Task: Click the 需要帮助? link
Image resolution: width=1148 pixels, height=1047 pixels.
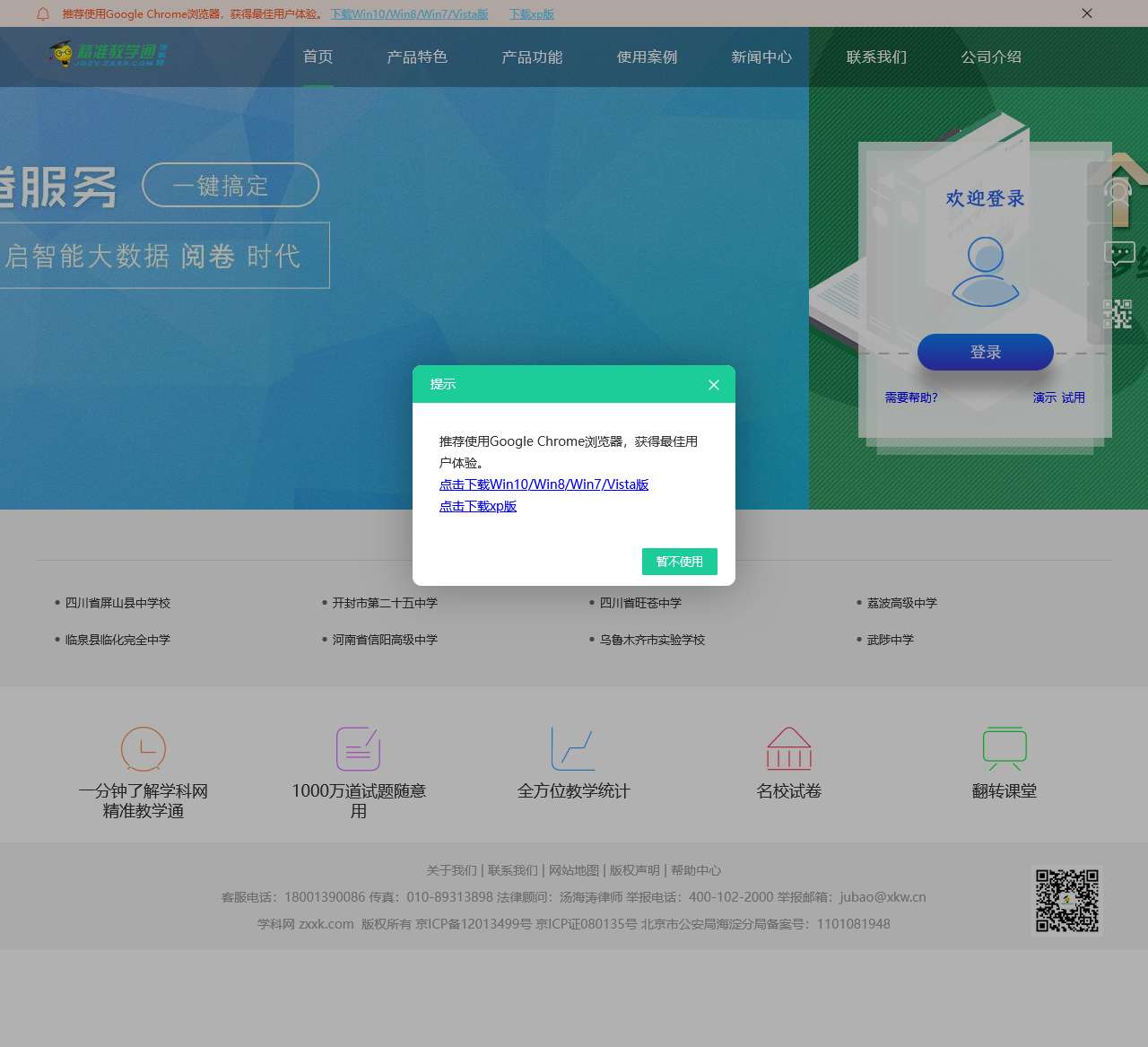Action: 911,397
